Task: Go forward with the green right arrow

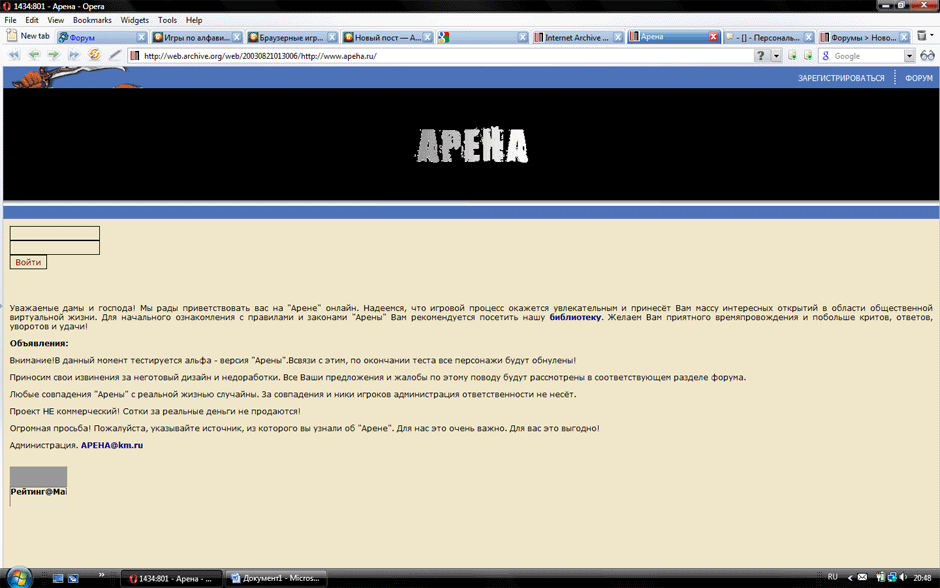Action: (x=54, y=55)
